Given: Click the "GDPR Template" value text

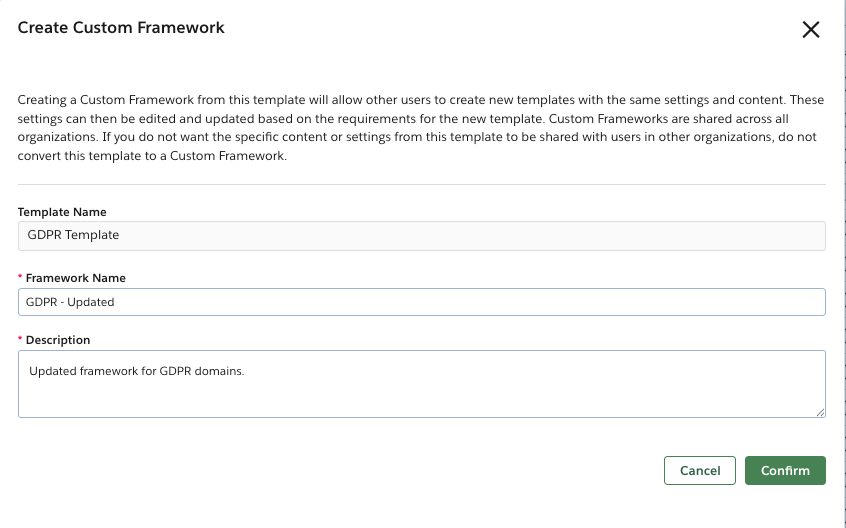Looking at the screenshot, I should pyautogui.click(x=73, y=235).
